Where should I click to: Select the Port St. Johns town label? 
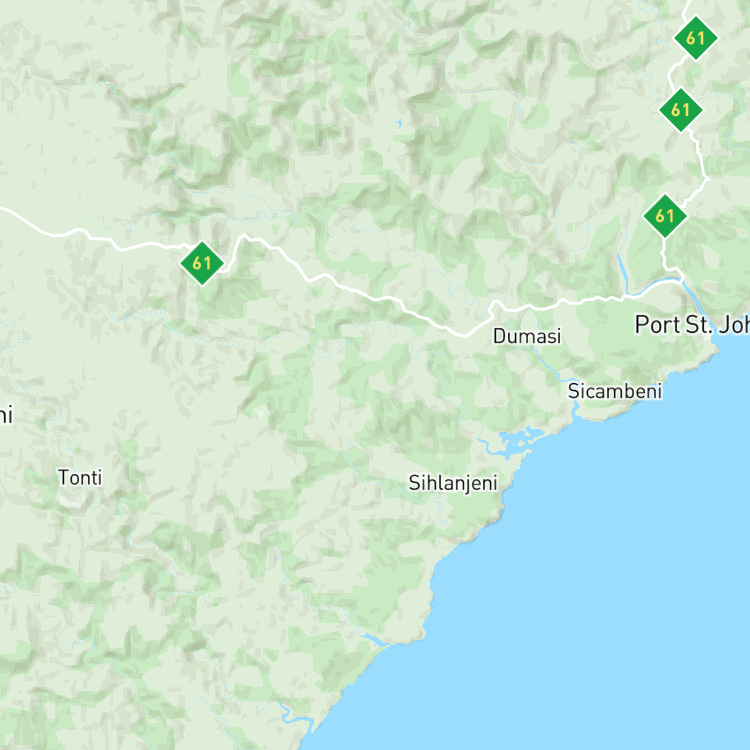pyautogui.click(x=692, y=325)
